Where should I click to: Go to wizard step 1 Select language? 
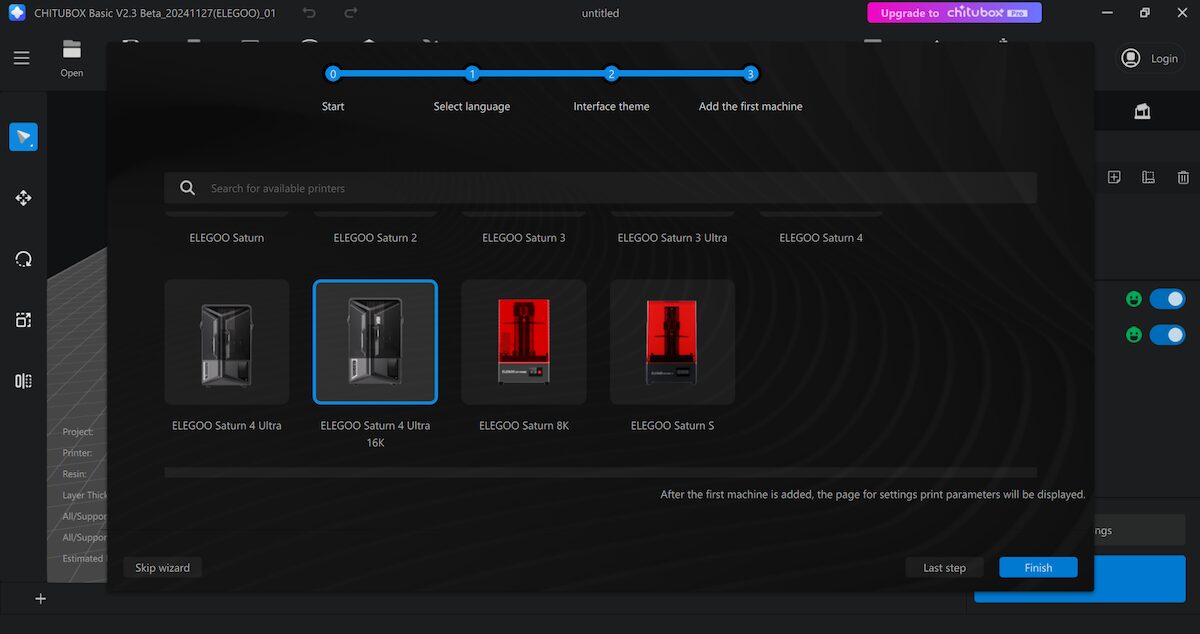click(472, 74)
